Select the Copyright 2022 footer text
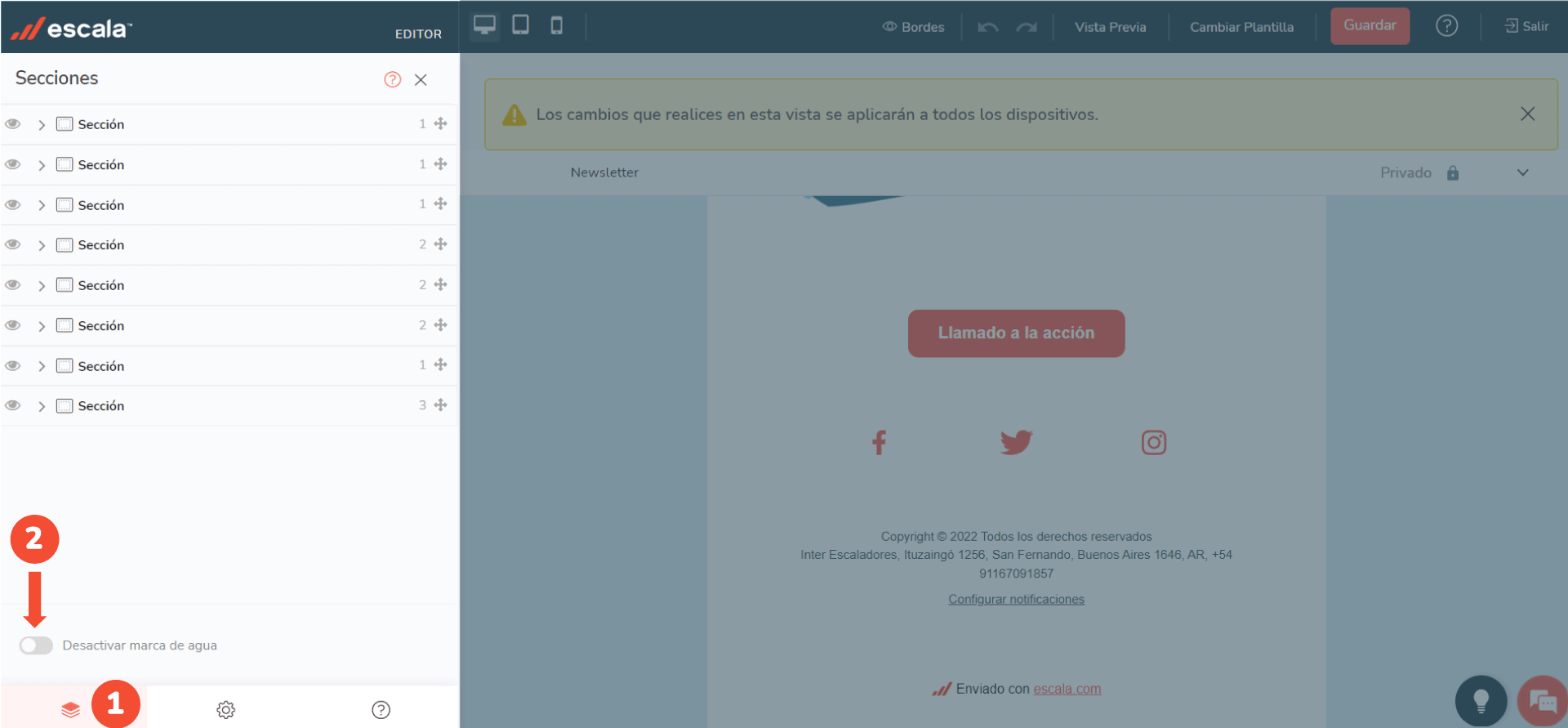 click(x=1016, y=536)
